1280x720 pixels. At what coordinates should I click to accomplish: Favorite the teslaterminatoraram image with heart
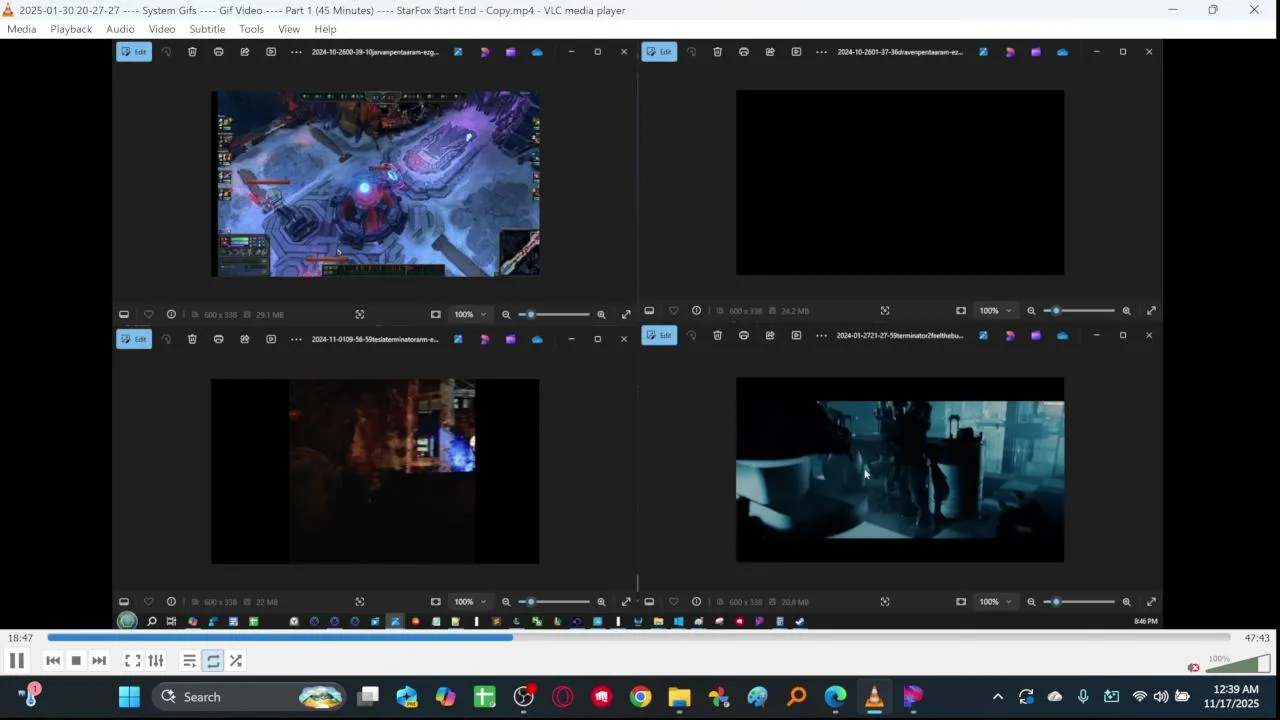click(x=148, y=602)
